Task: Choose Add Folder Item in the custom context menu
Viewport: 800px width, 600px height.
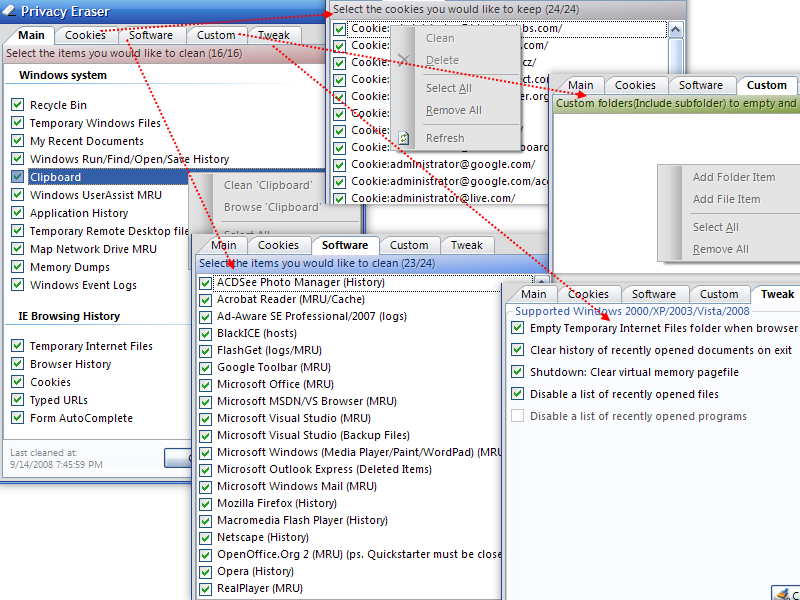Action: click(734, 177)
